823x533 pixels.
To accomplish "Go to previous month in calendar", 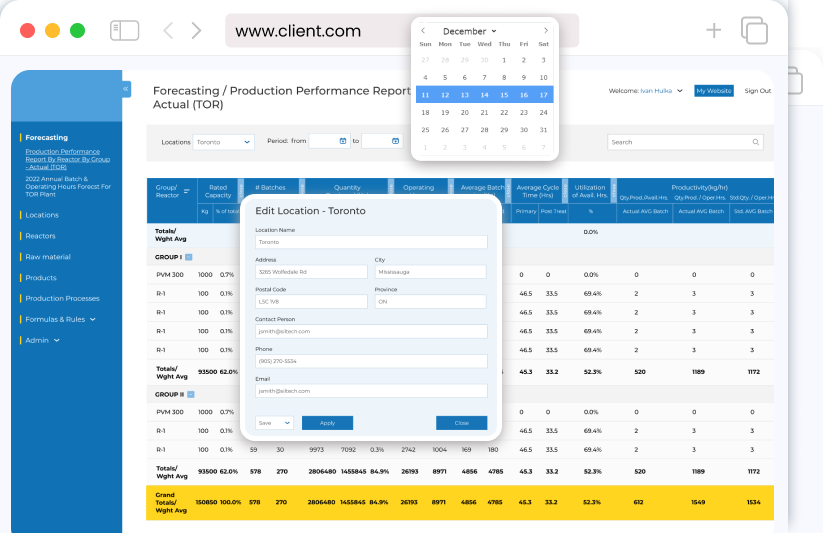I will [x=423, y=30].
